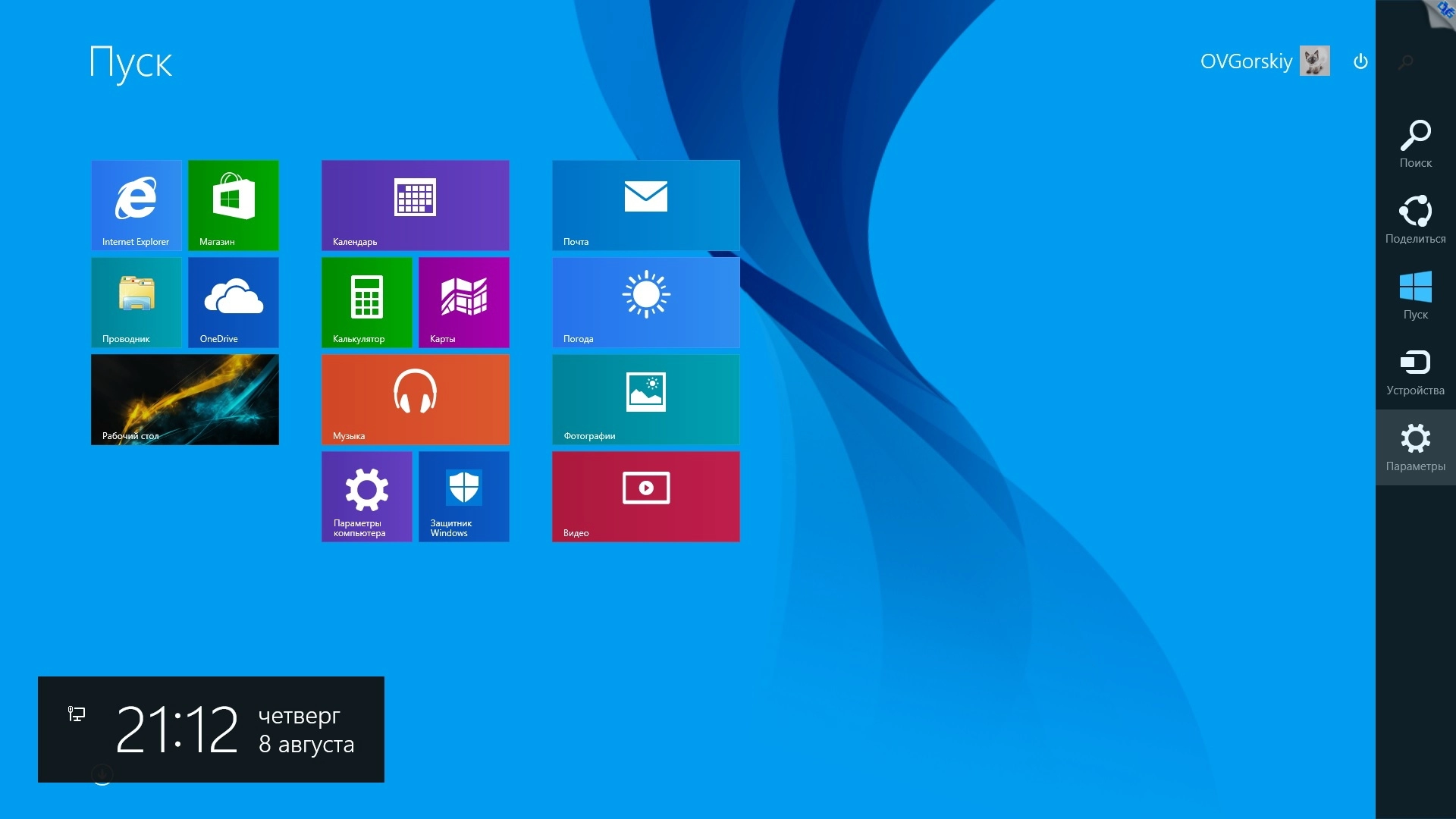Image resolution: width=1456 pixels, height=819 pixels.
Task: Open the Карты maps tile
Action: point(463,302)
